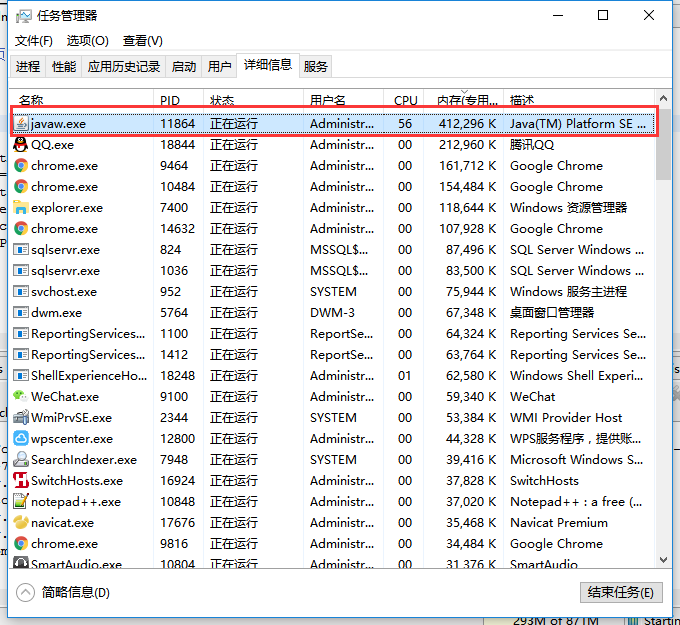Click chrome.exe icon with PID 9816

pyautogui.click(x=21, y=543)
